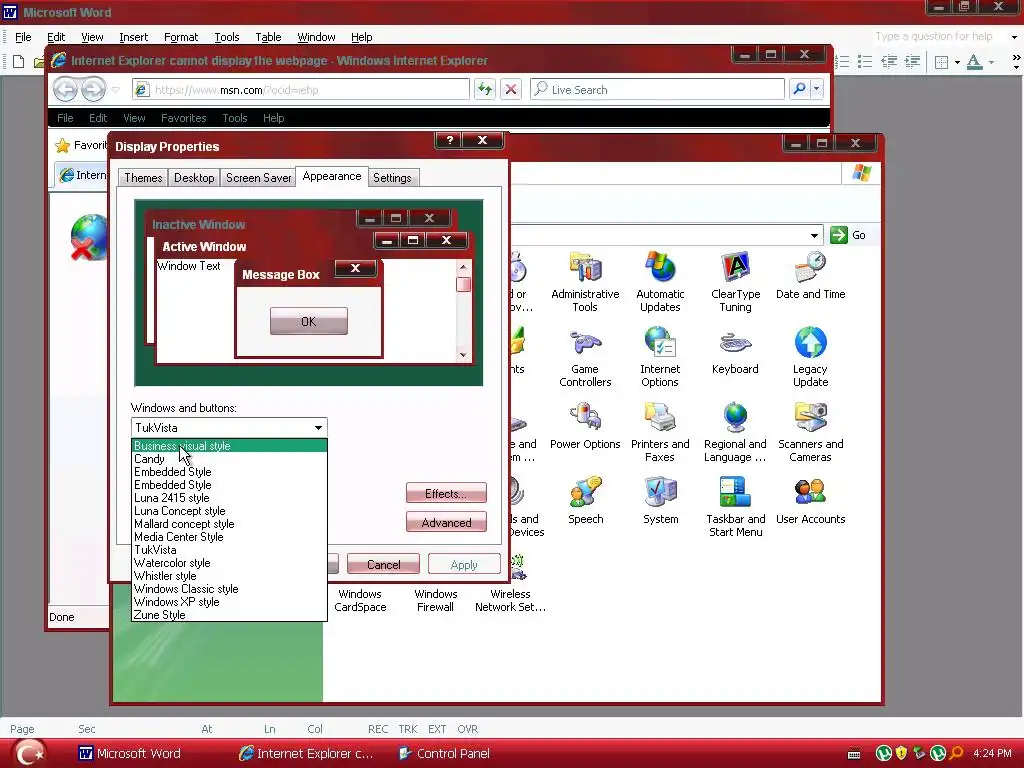Click the Go button in Control Panel
Screen dimensions: 1024x768
[x=848, y=235]
